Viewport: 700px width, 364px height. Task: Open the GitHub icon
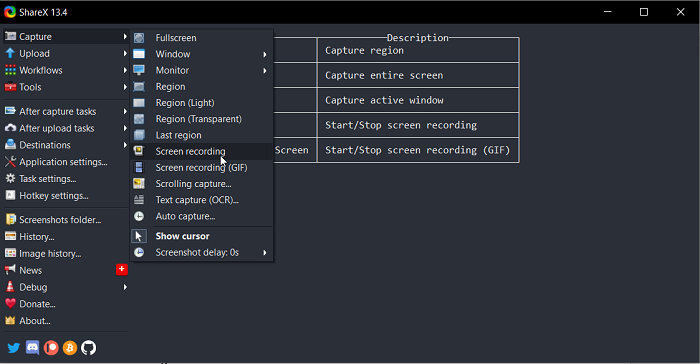tap(88, 347)
